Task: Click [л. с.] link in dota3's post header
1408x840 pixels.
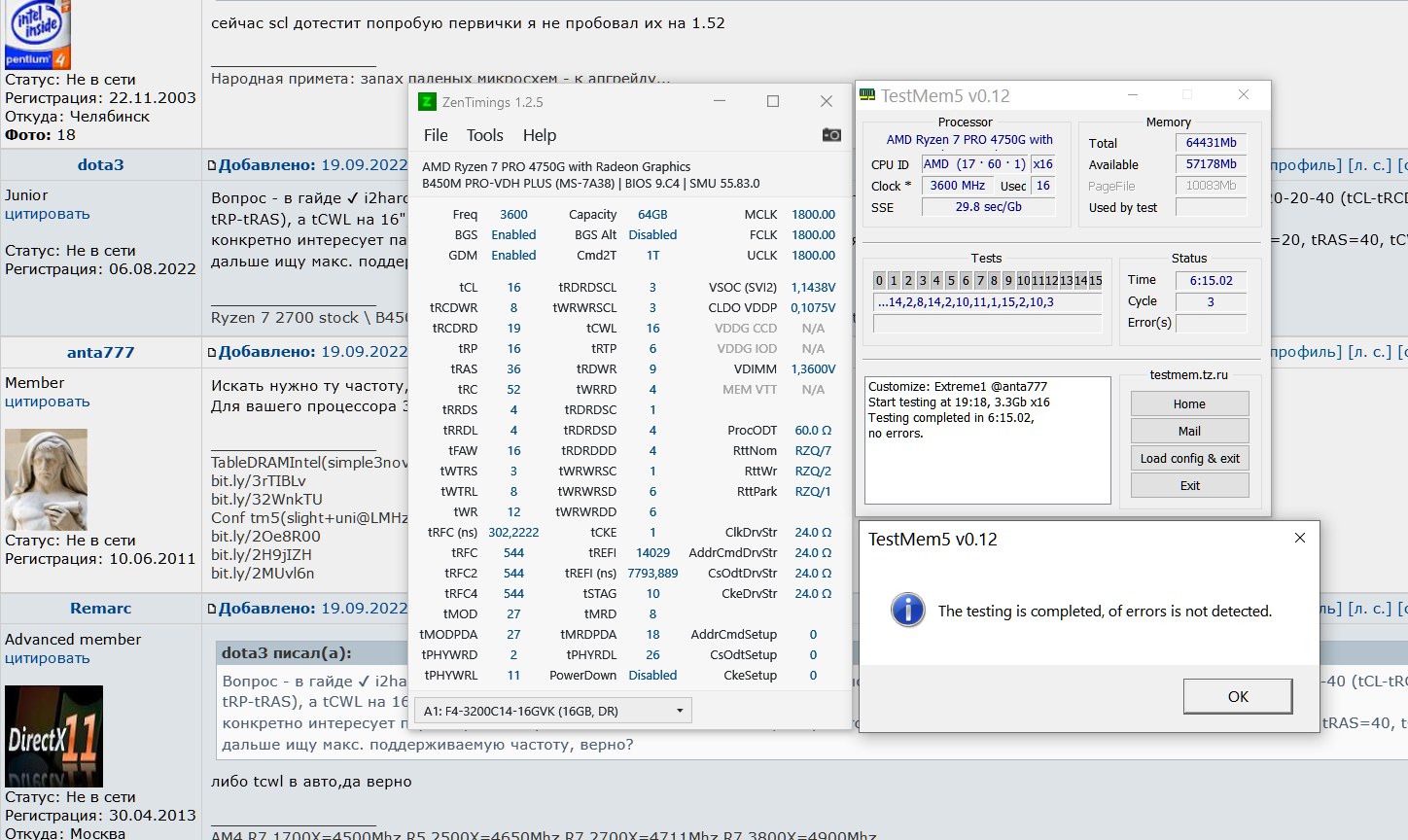Action: tap(1370, 165)
